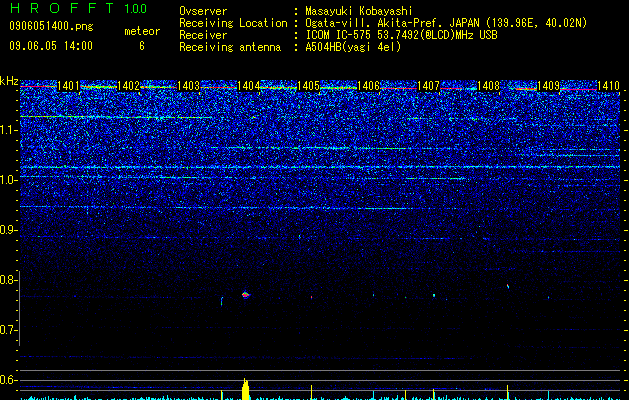
Task: Select the observer name Masayuki Kobayashi
Action: point(359,11)
